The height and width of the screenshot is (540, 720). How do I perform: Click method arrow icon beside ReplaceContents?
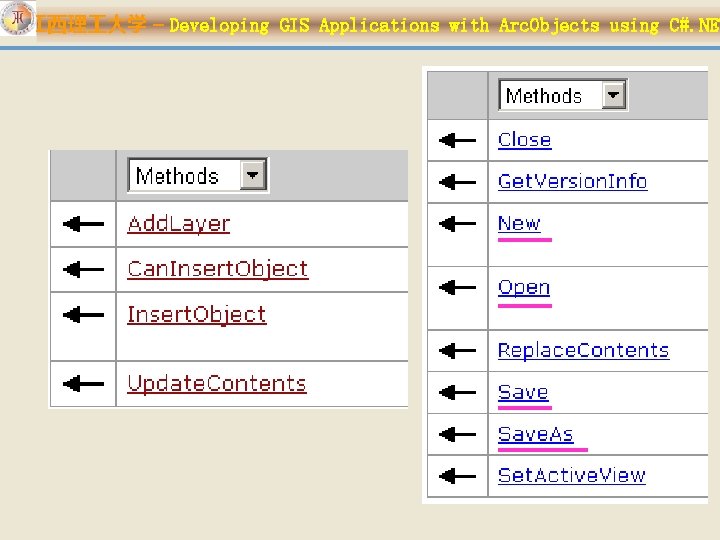tap(457, 350)
